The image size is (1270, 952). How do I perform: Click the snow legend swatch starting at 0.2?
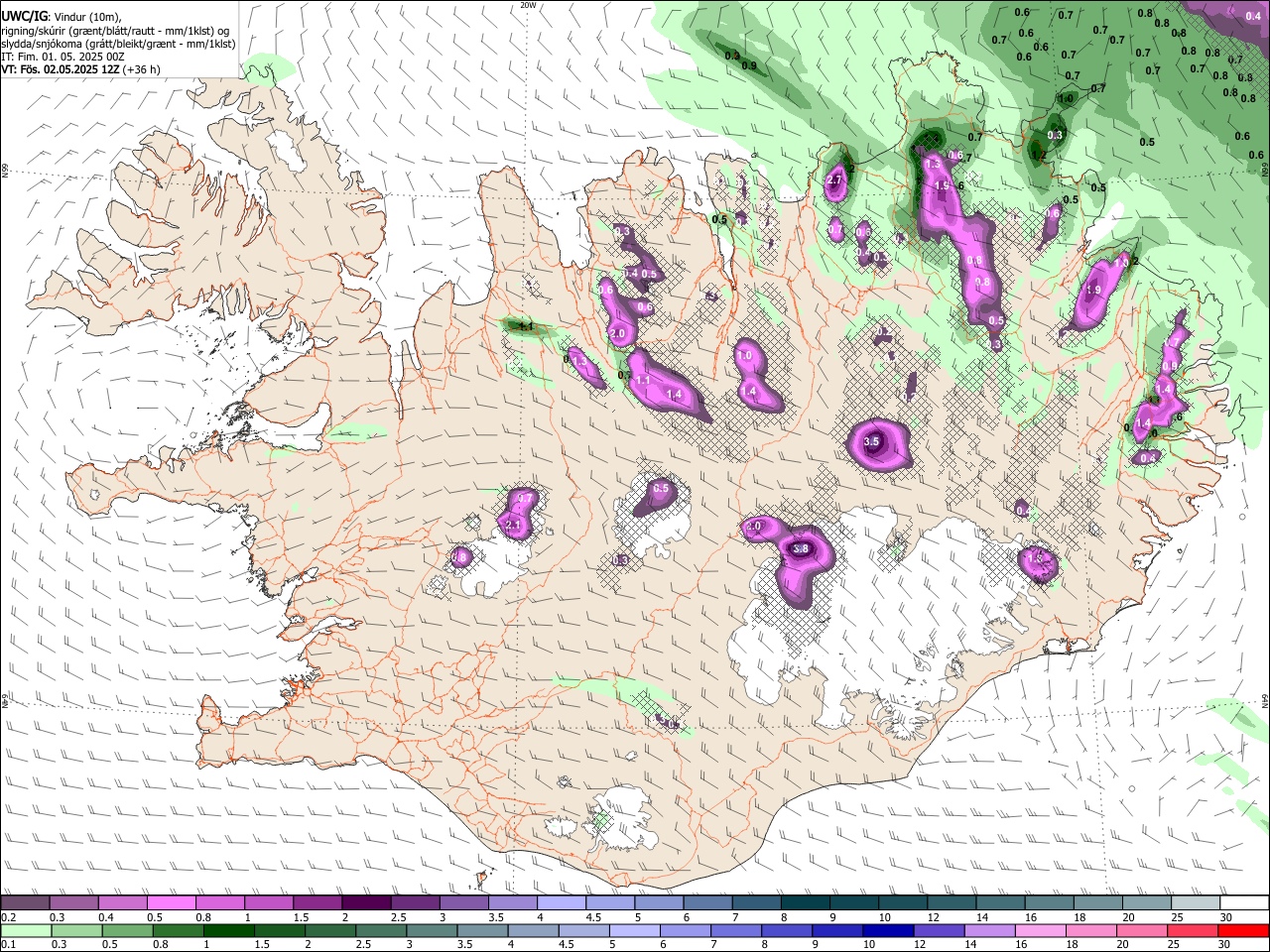(x=25, y=902)
